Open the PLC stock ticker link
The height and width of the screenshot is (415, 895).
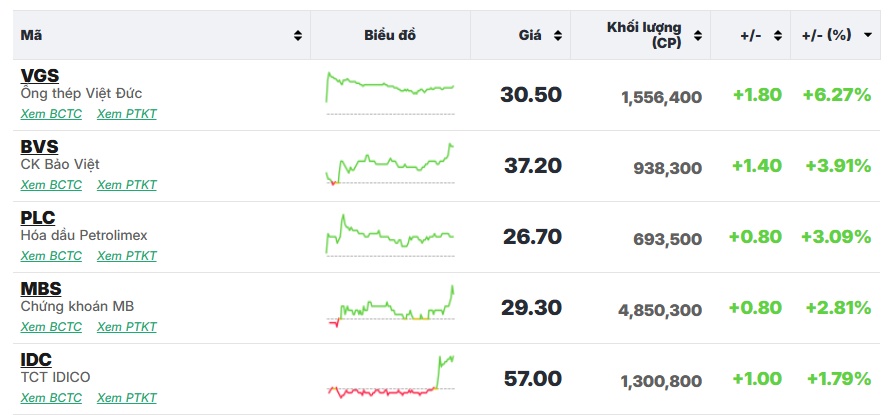point(37,217)
